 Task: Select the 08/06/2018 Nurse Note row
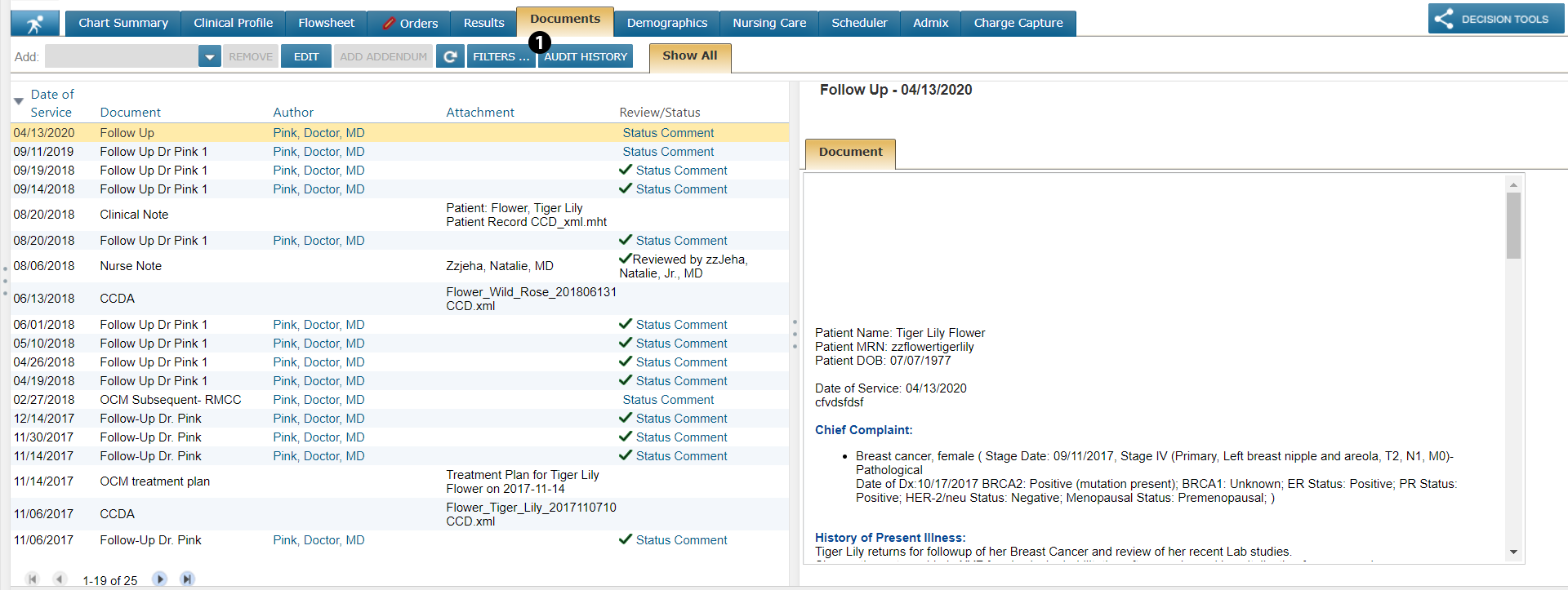coord(131,266)
